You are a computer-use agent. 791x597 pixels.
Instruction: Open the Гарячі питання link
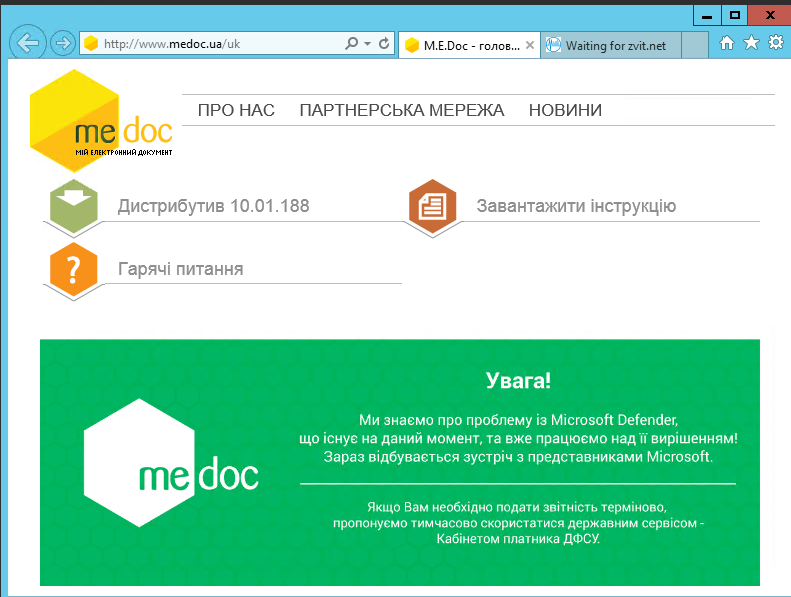pyautogui.click(x=181, y=269)
